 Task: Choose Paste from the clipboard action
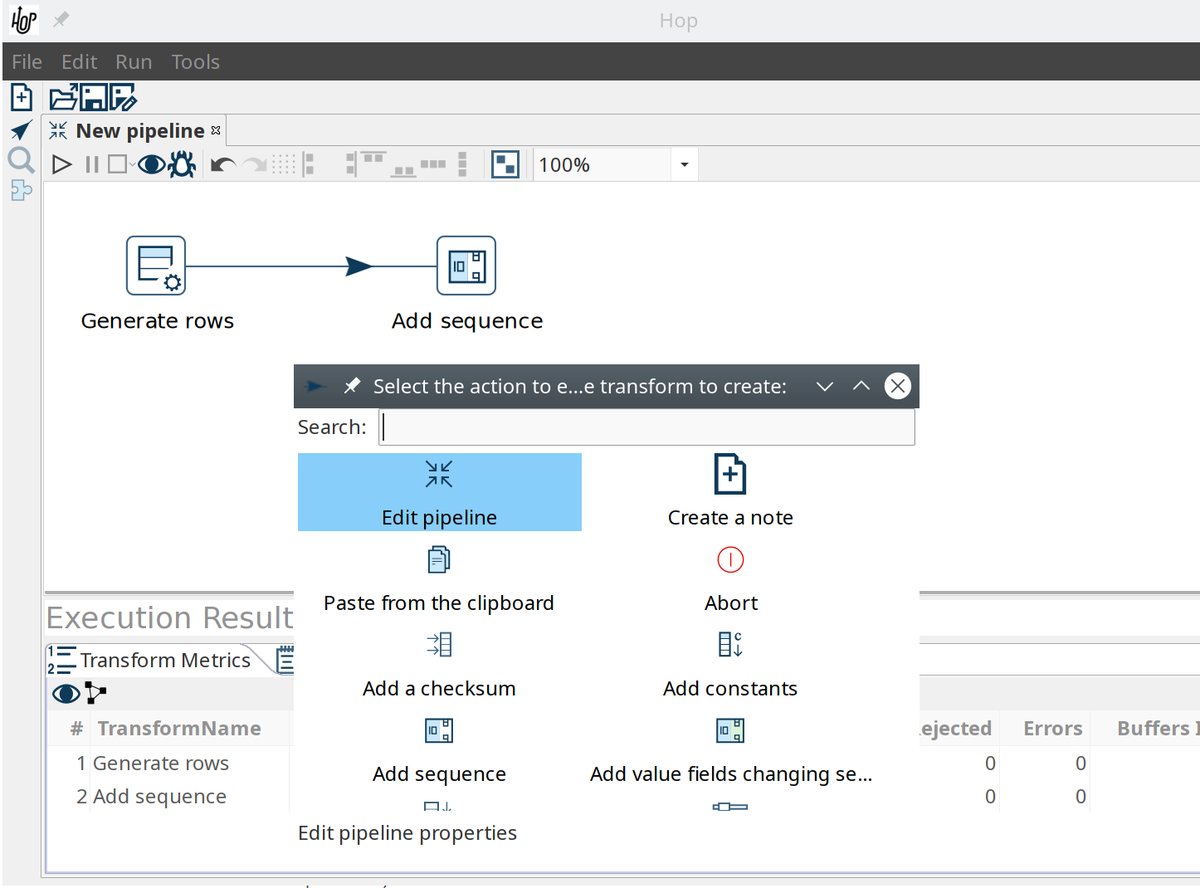pyautogui.click(x=439, y=579)
